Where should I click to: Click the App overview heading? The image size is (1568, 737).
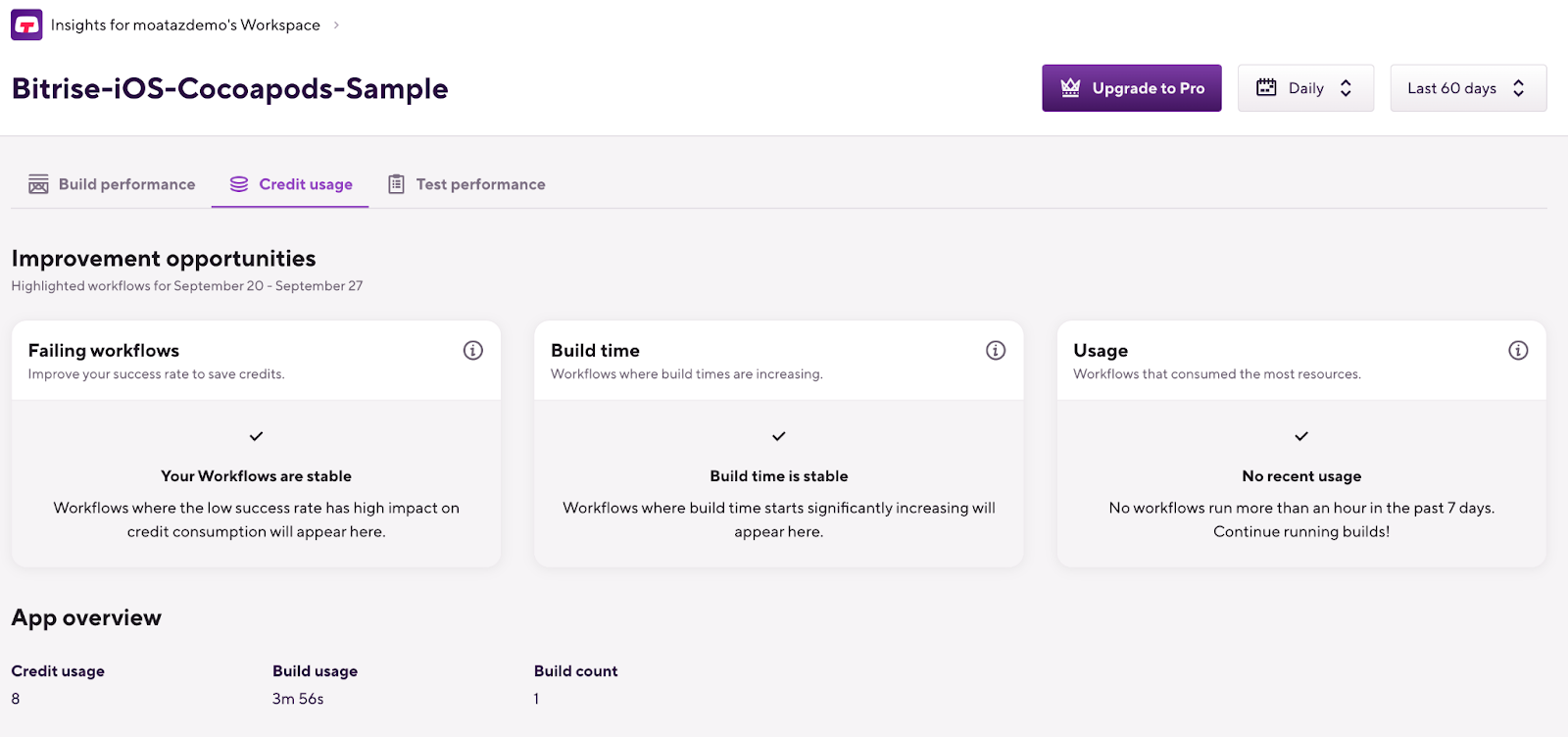(86, 617)
